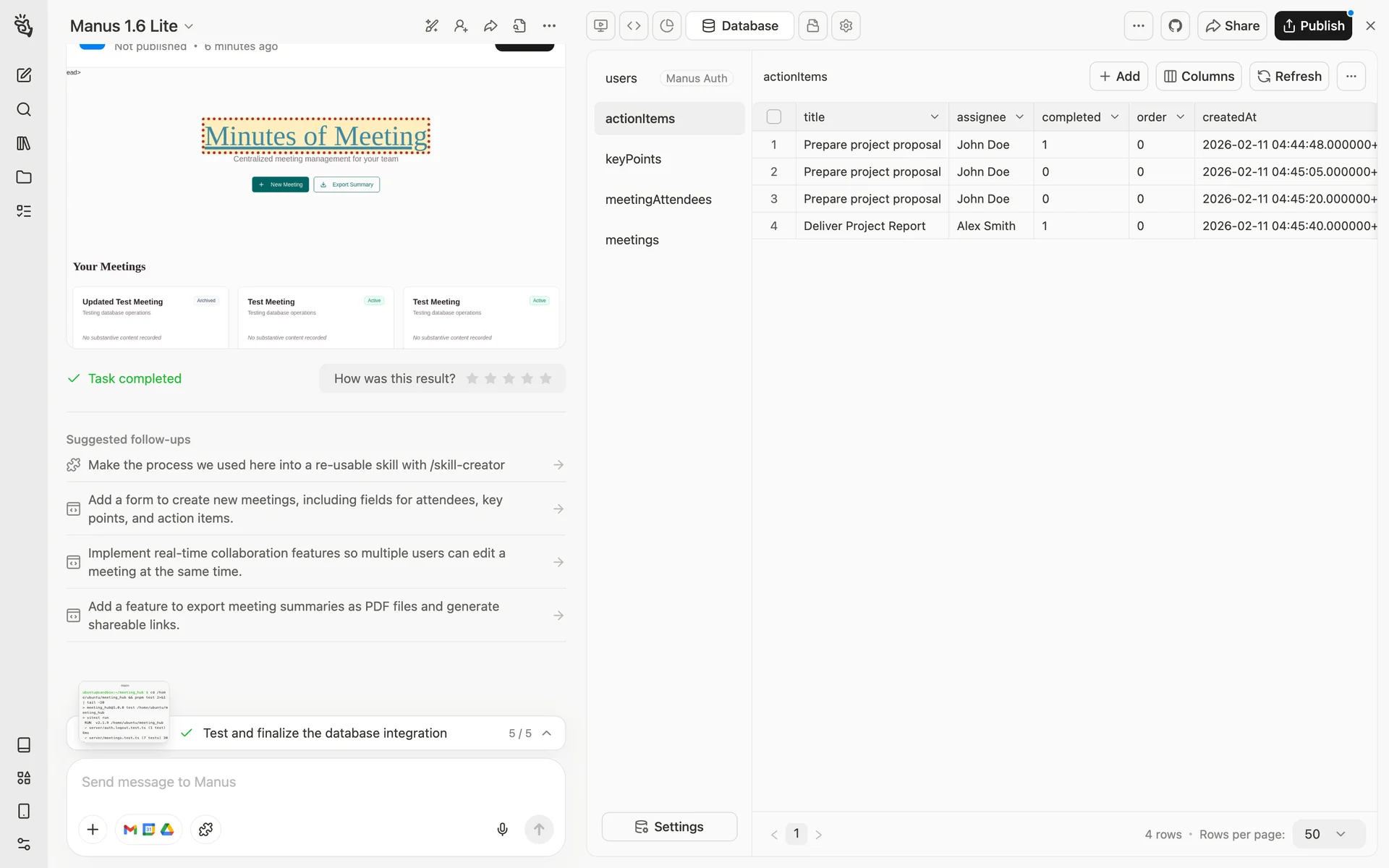
Task: Click the search icon in sidebar
Action: 24,109
